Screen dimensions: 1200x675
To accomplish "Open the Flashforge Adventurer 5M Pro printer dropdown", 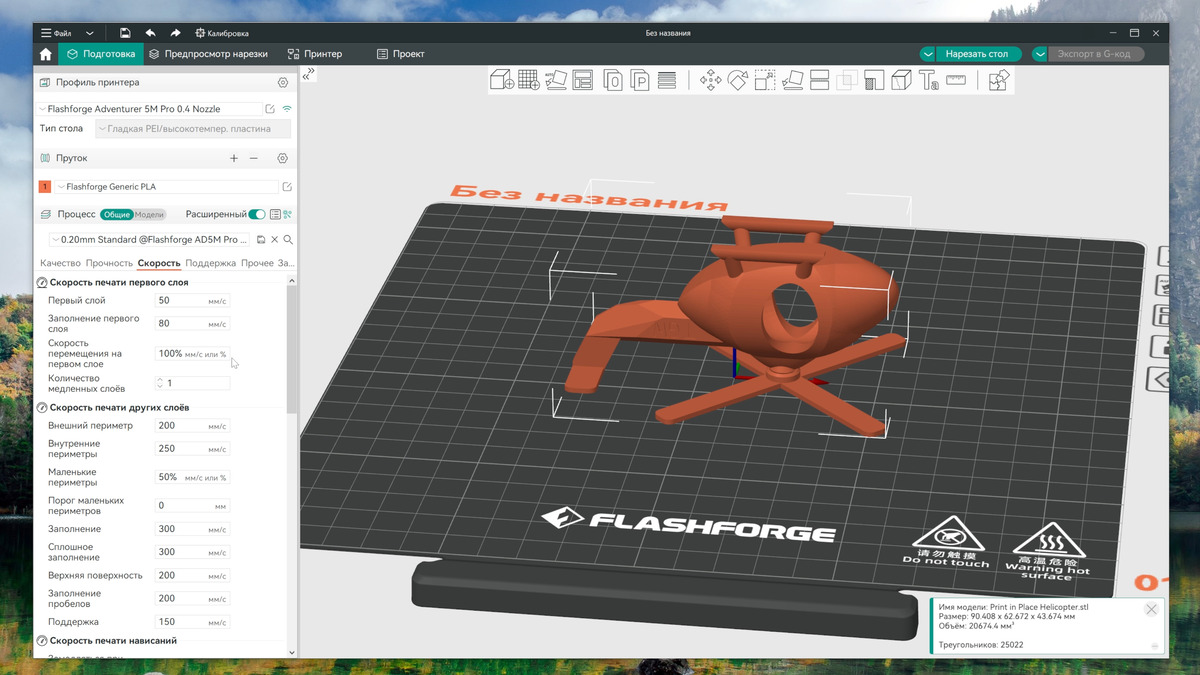I will [x=148, y=108].
